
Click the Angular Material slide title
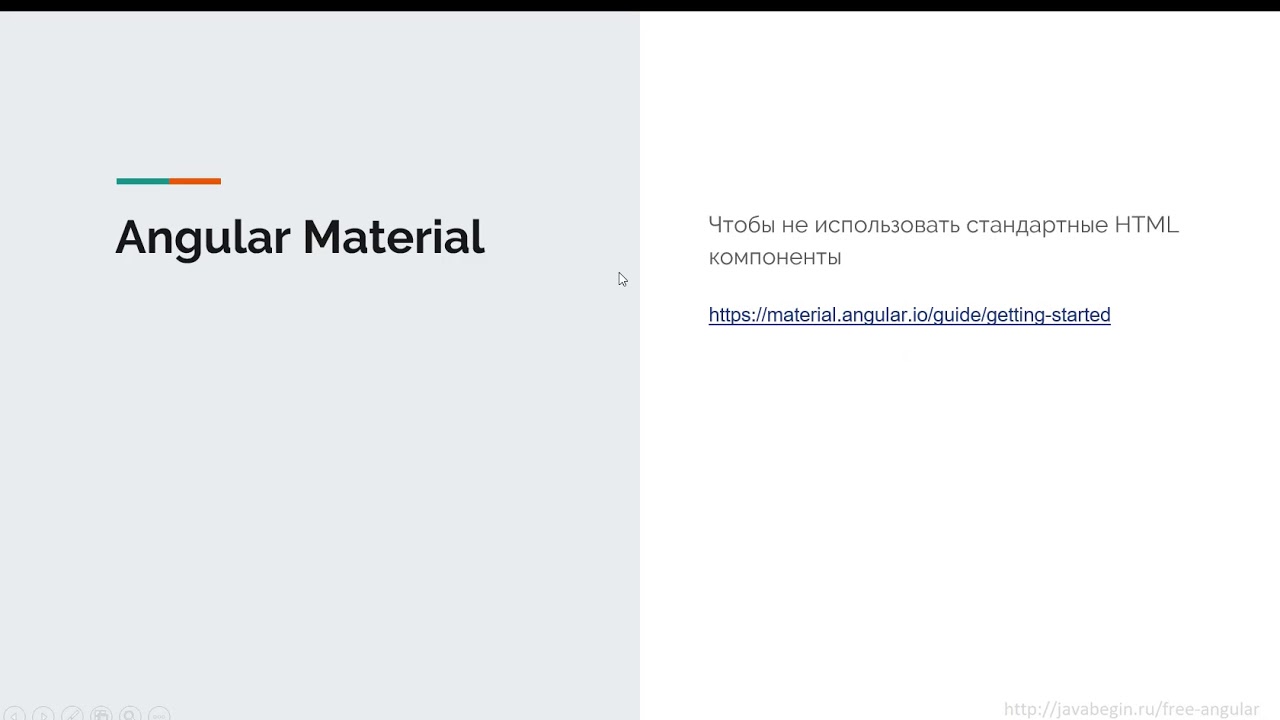[300, 238]
